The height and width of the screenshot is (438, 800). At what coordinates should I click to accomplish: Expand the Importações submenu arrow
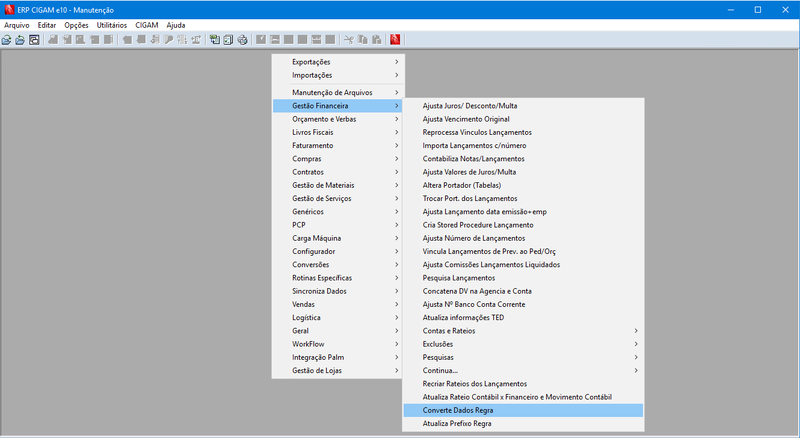(x=396, y=75)
